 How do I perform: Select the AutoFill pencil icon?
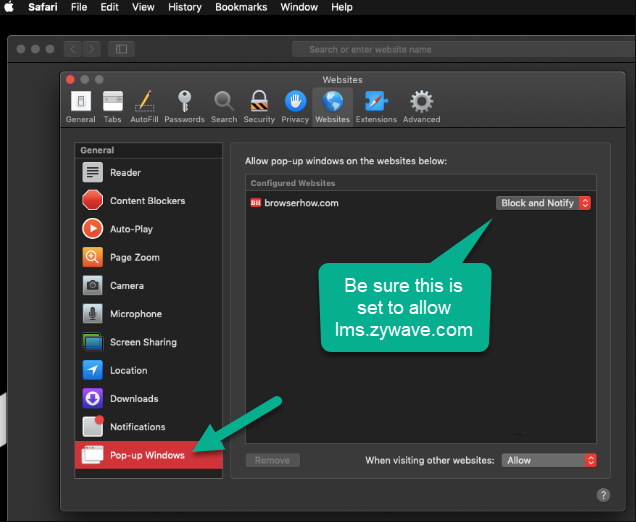tap(144, 106)
